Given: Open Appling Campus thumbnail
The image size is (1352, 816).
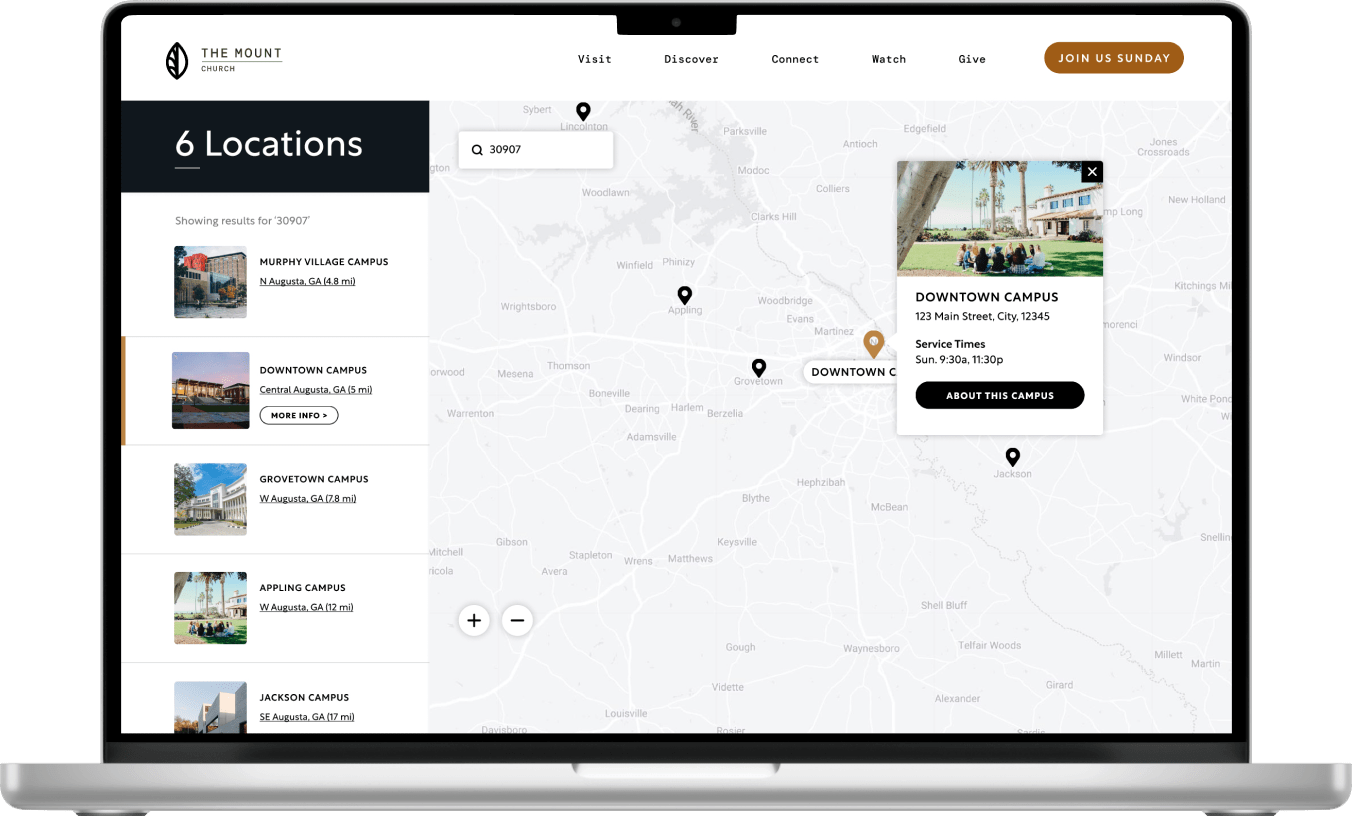Looking at the screenshot, I should [x=210, y=608].
